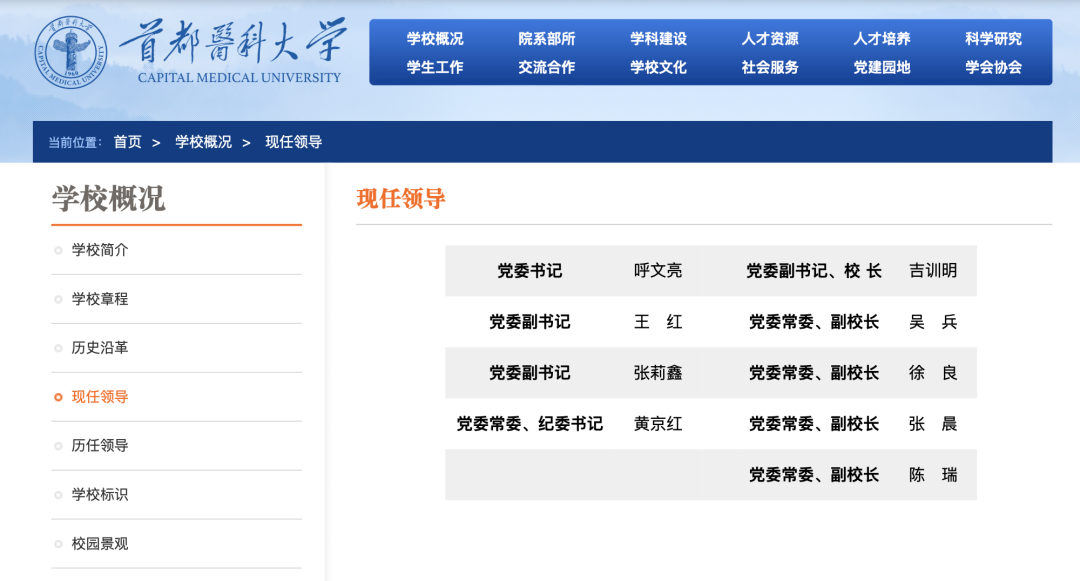Image resolution: width=1080 pixels, height=581 pixels.
Task: Click 党委常委、副校长 title beside 陈 瑞
Action: (x=814, y=474)
